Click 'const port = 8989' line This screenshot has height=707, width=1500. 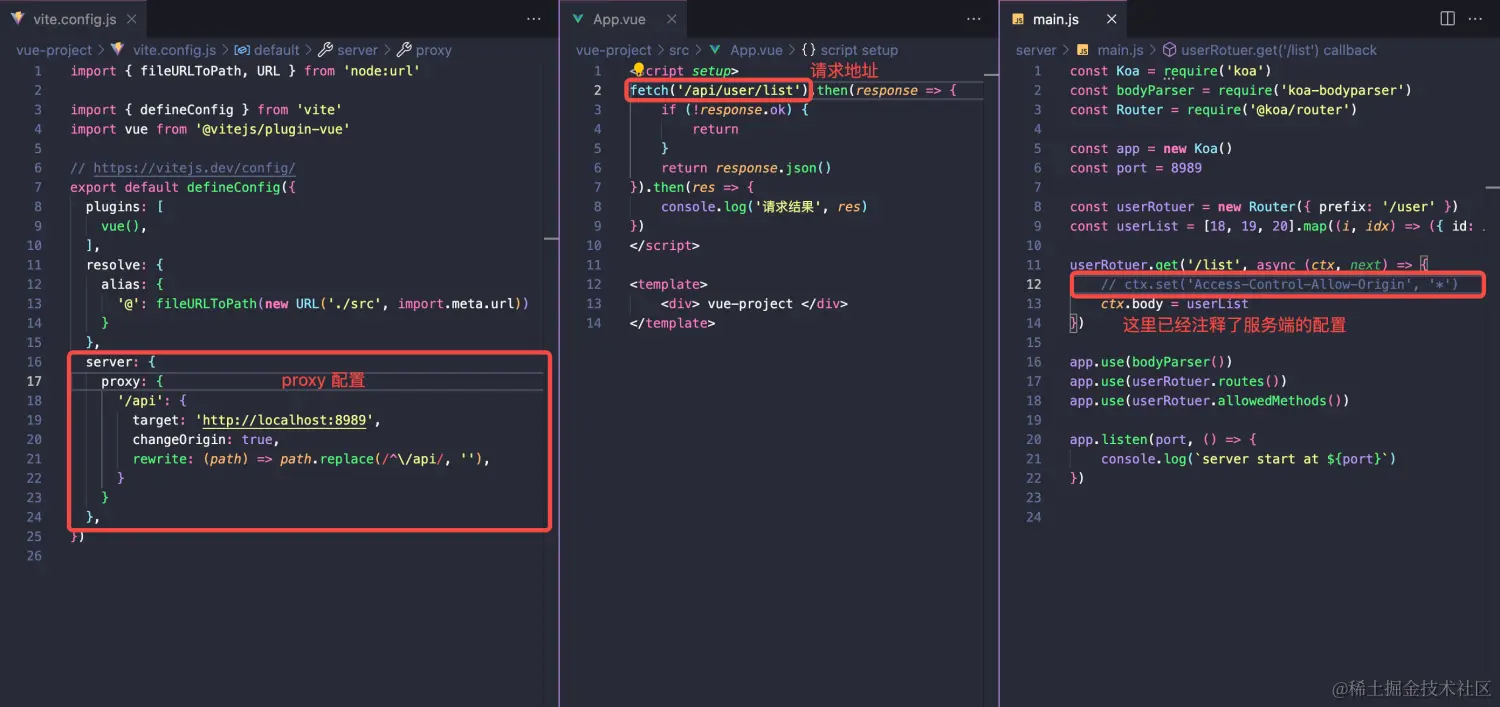(x=1136, y=168)
